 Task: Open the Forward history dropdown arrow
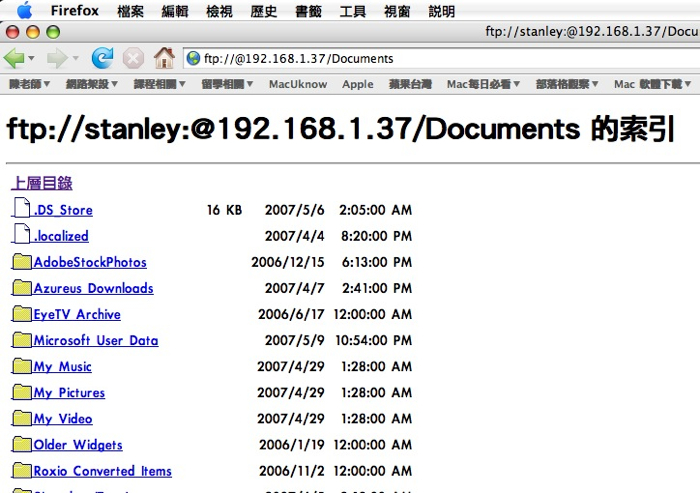[75, 58]
